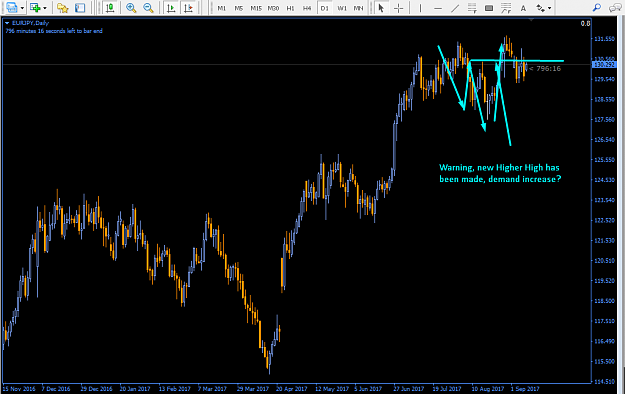Select the candlestick chart type icon

(110, 8)
